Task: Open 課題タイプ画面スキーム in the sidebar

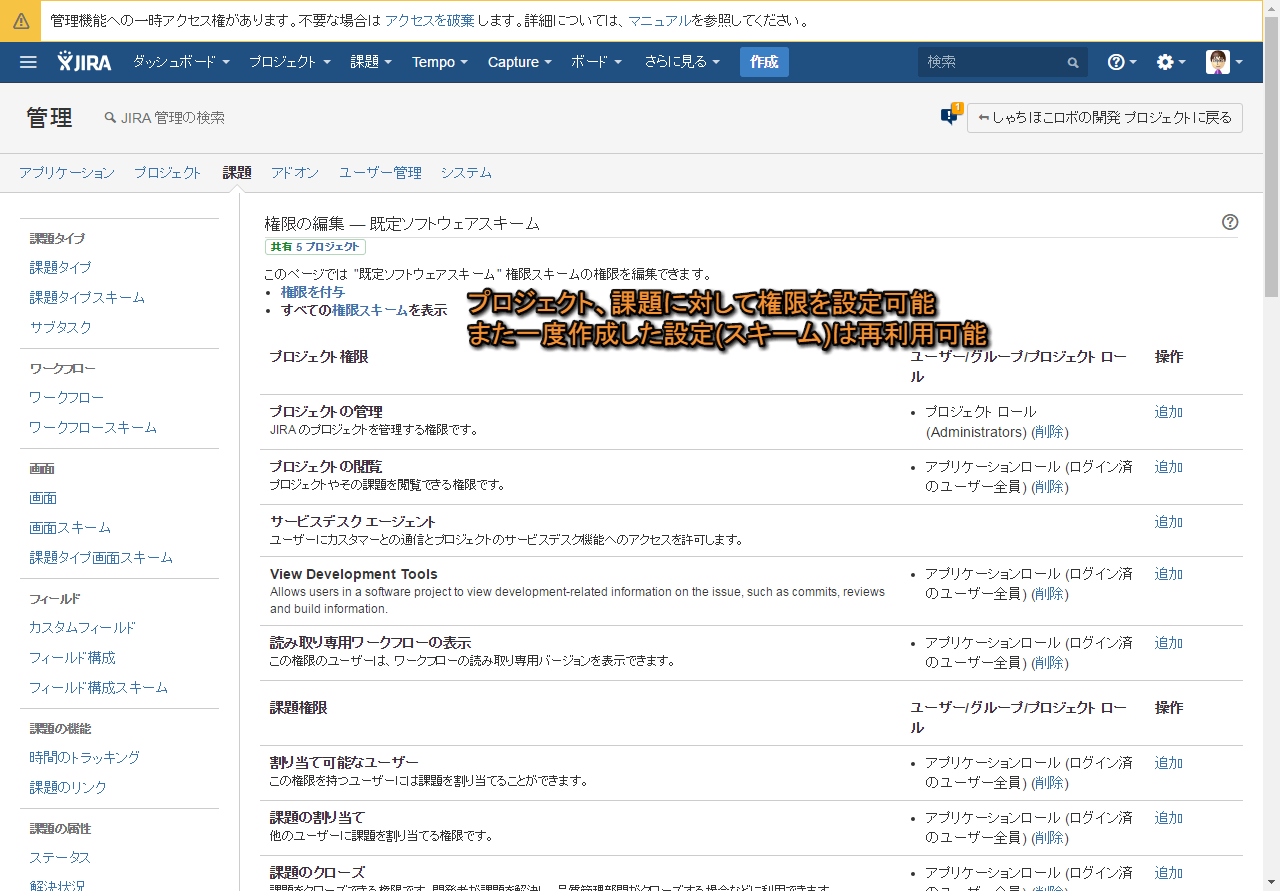Action: 101,557
